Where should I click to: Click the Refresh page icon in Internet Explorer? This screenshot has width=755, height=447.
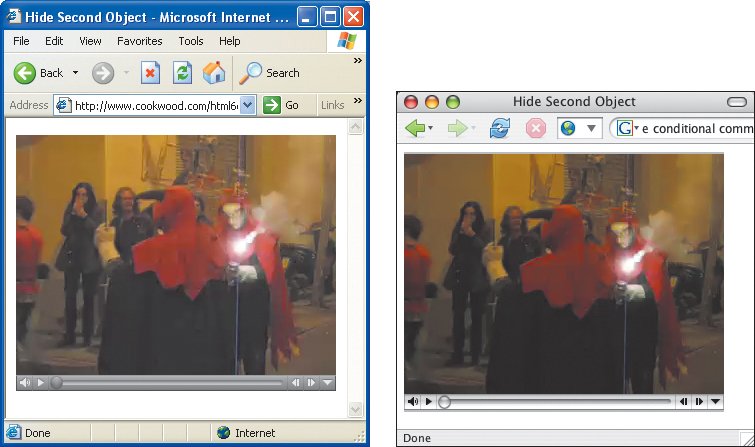pos(182,73)
